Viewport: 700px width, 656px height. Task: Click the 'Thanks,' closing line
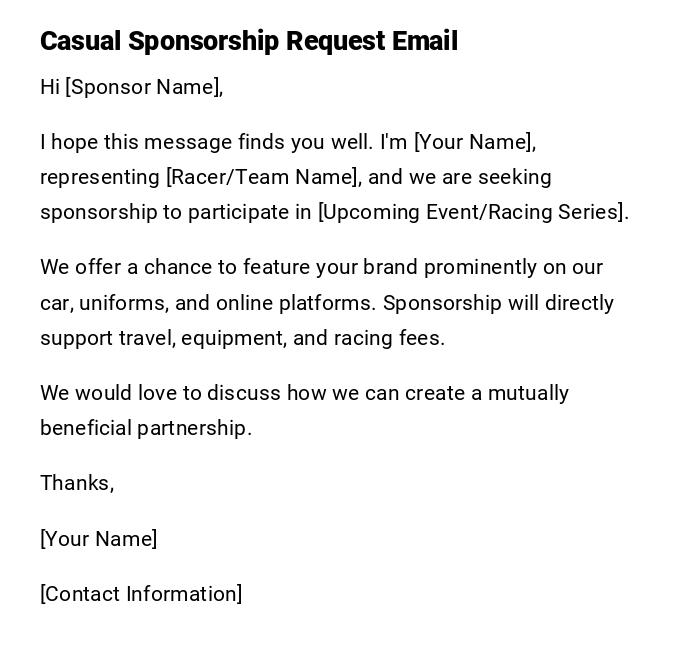pyautogui.click(x=77, y=483)
